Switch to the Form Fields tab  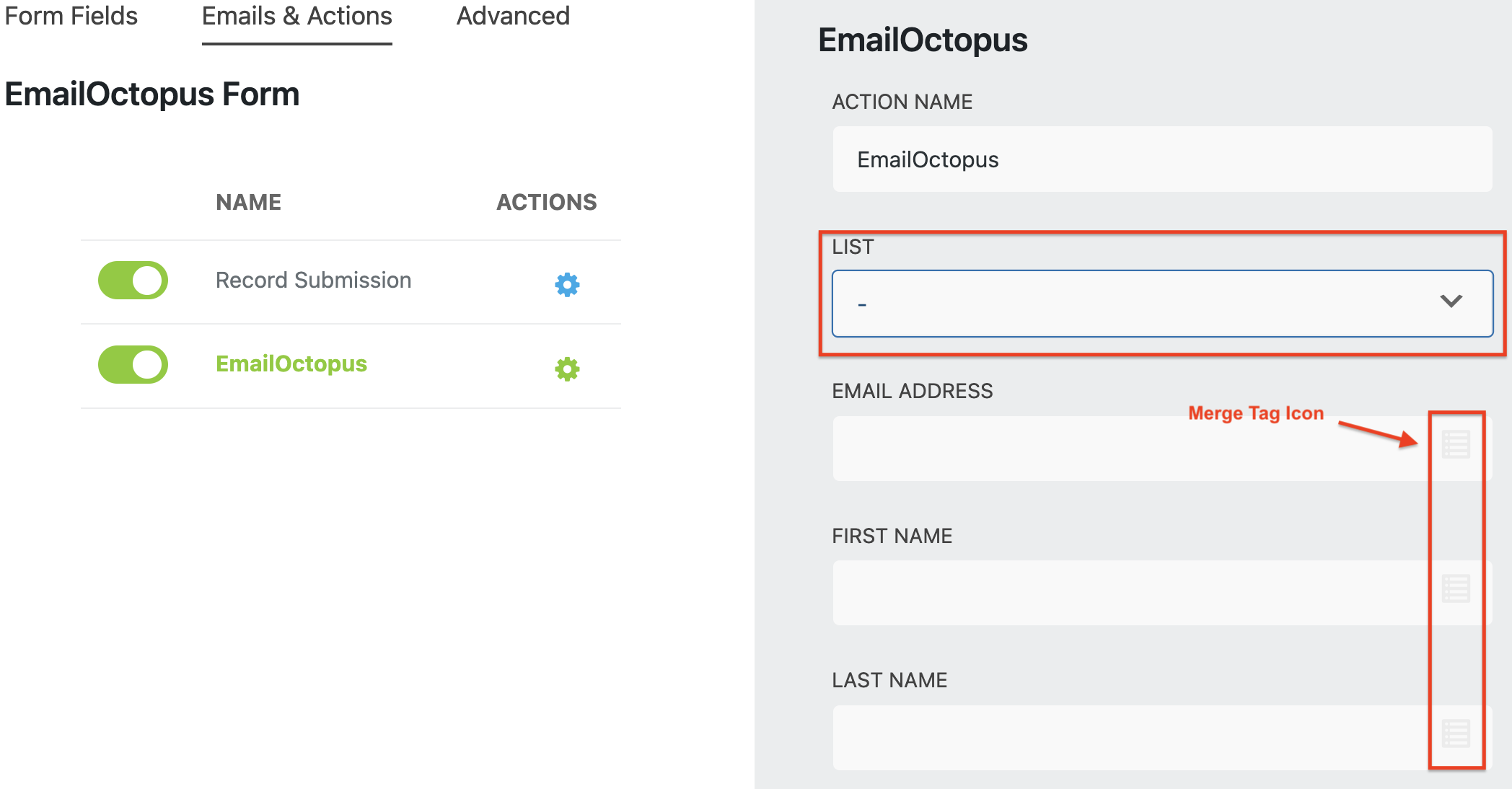point(71,16)
